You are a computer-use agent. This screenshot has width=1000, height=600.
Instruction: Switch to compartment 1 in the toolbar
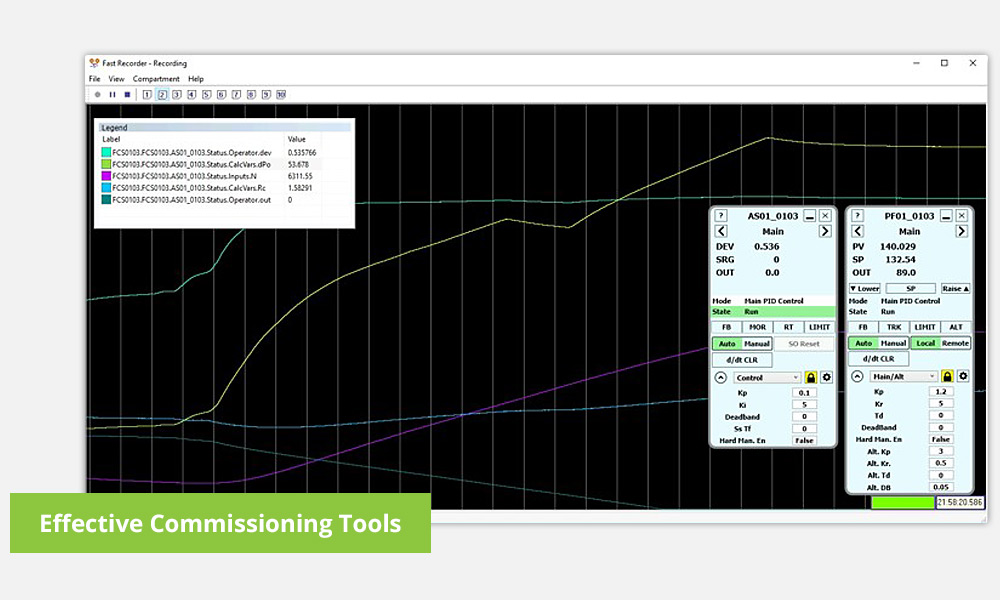[x=147, y=94]
